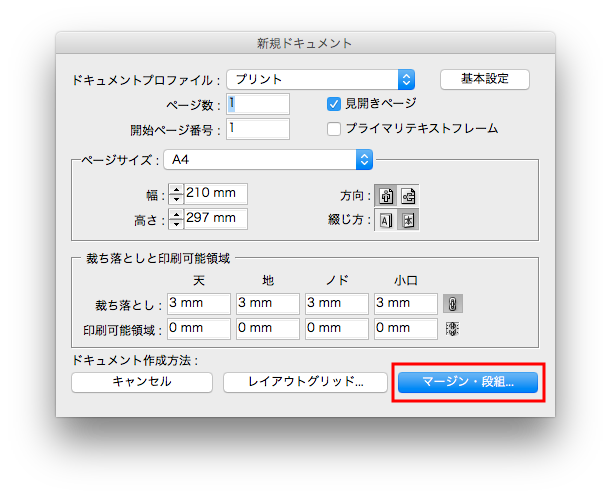611x497 pixels.
Task: Open the ページサイズ A4 dropdown
Action: pyautogui.click(x=268, y=159)
